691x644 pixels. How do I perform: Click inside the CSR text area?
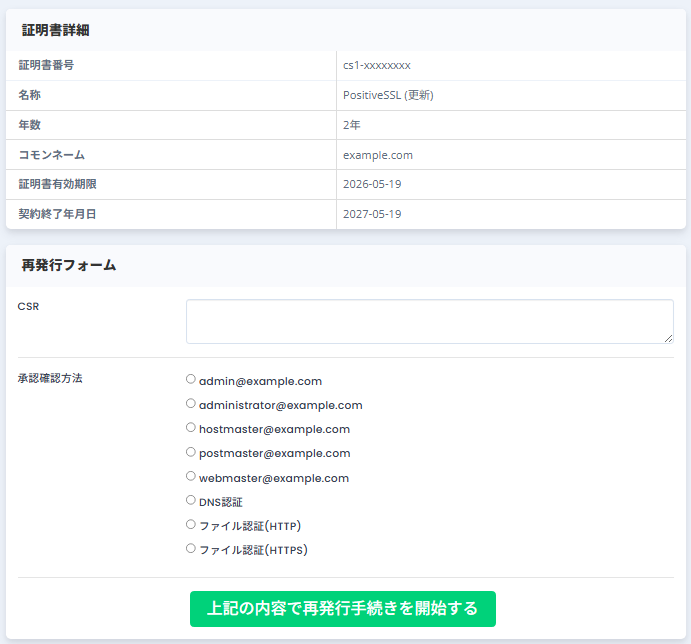tap(429, 321)
